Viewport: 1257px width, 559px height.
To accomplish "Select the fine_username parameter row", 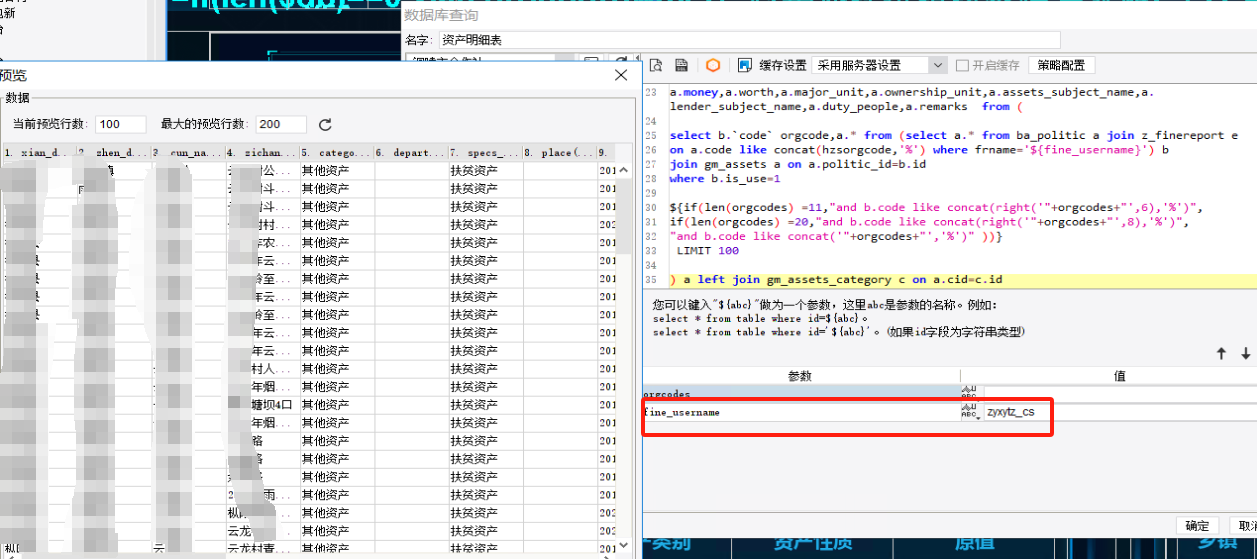I will click(801, 412).
